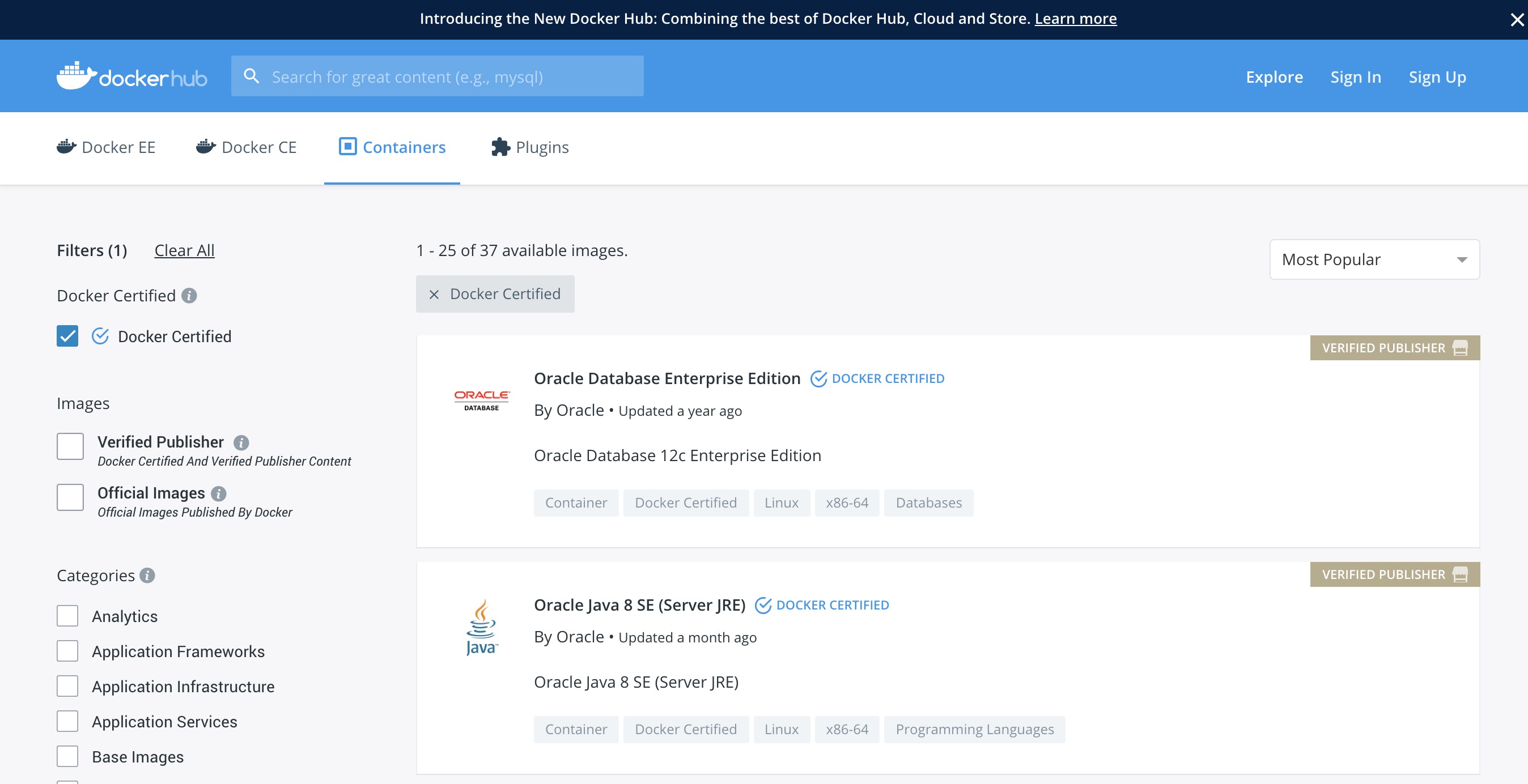The image size is (1528, 784).
Task: Enable the Official Images checkbox
Action: pos(70,497)
